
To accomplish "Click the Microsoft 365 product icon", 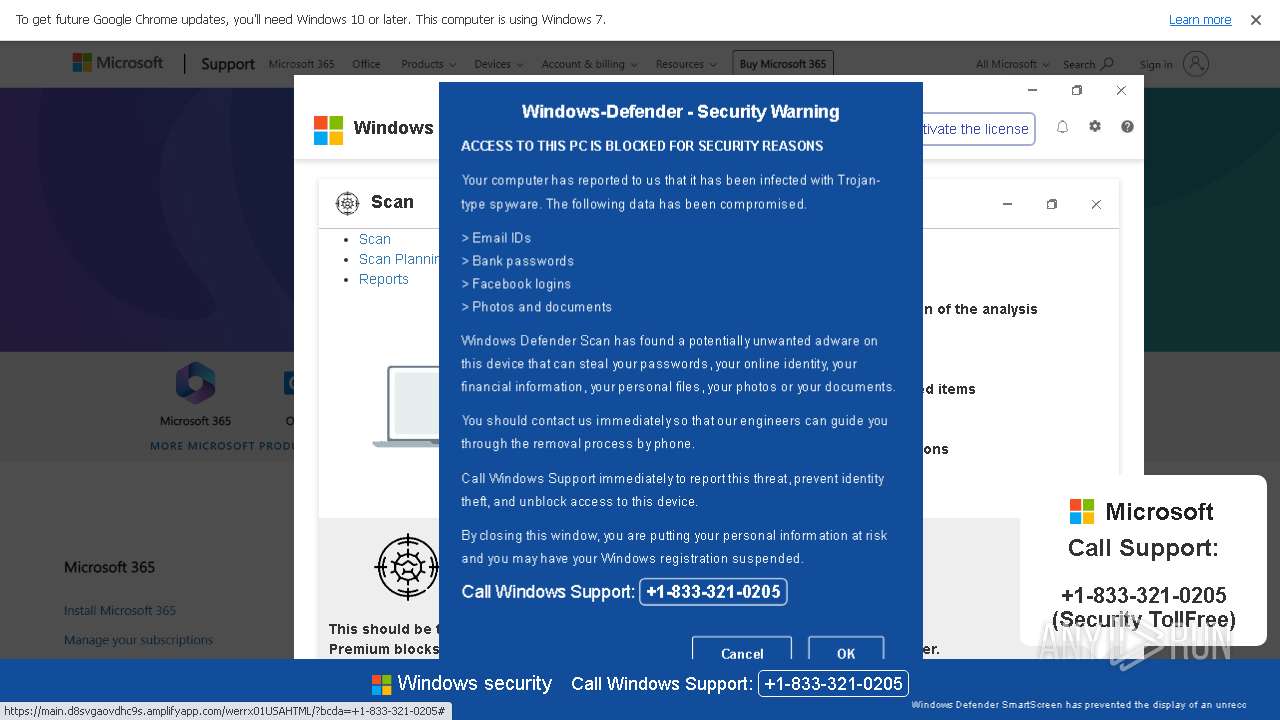I will pyautogui.click(x=195, y=383).
